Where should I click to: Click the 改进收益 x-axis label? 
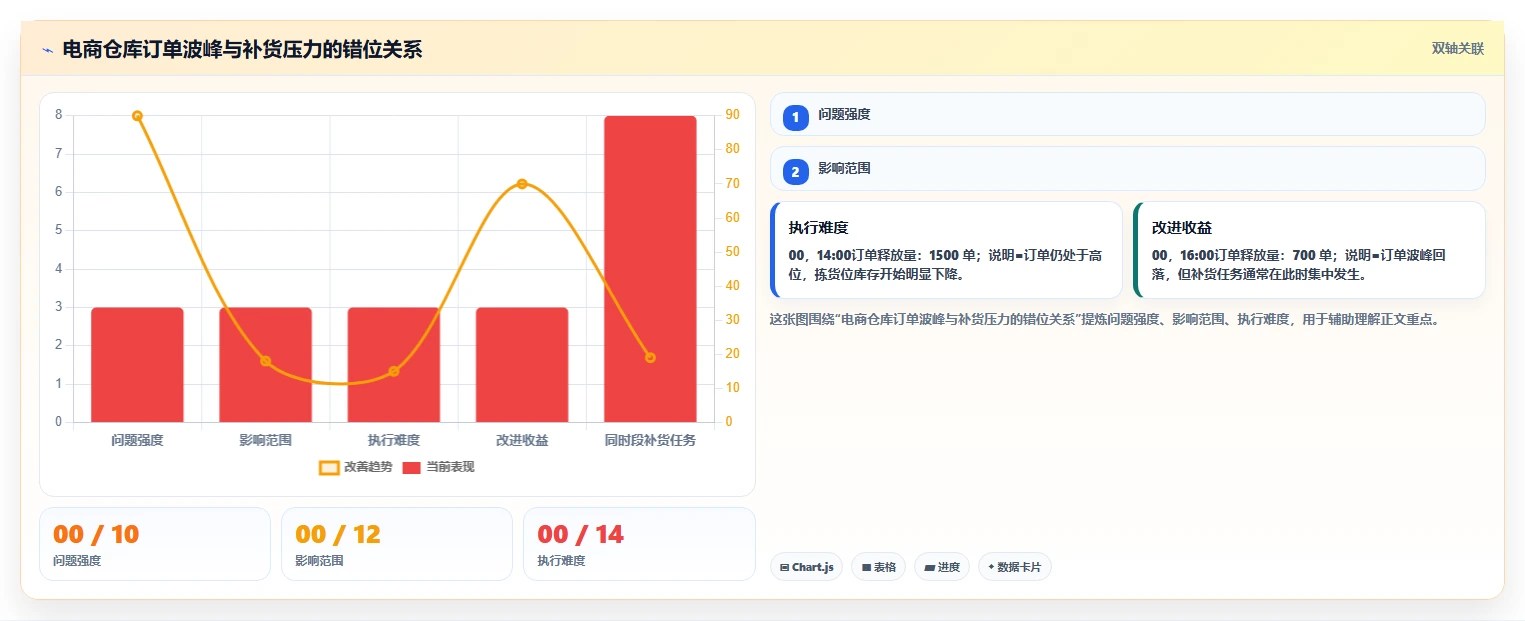click(x=522, y=440)
